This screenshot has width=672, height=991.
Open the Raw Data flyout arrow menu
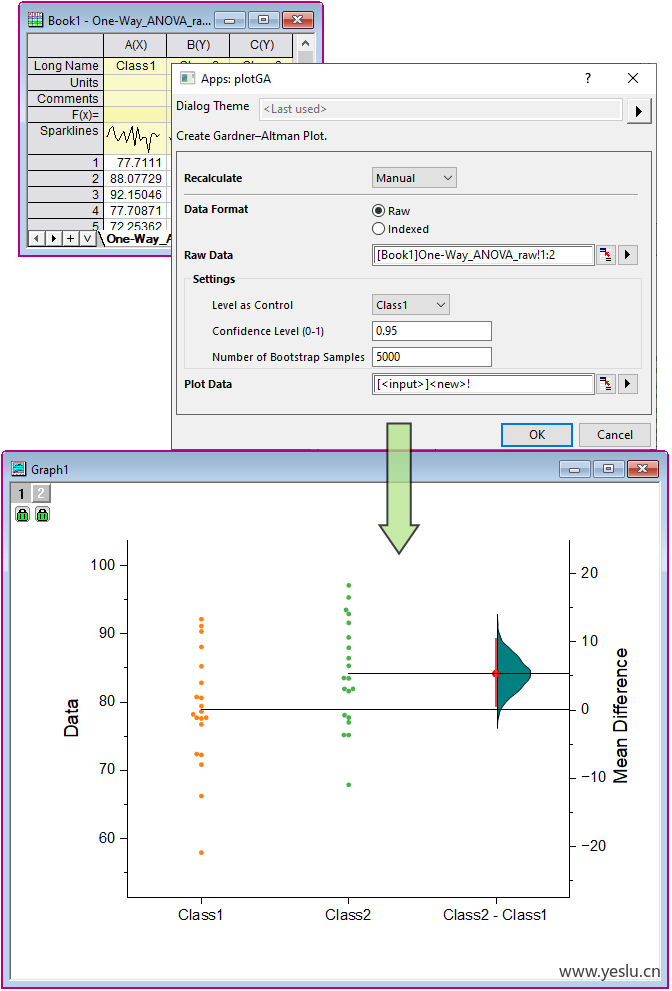coord(627,255)
